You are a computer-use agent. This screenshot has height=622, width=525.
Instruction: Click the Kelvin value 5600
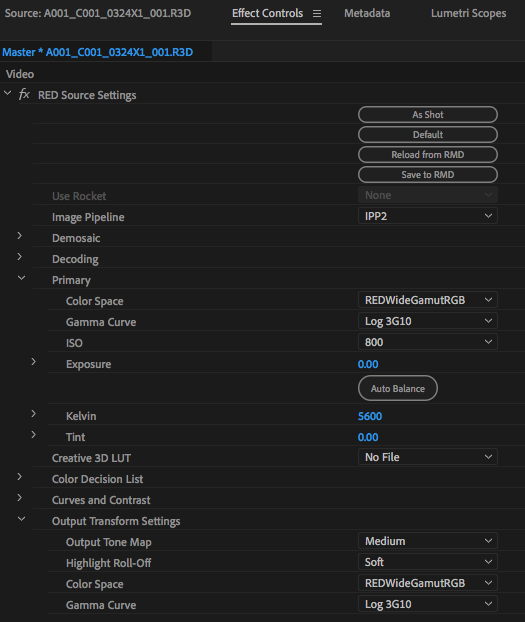click(x=370, y=416)
